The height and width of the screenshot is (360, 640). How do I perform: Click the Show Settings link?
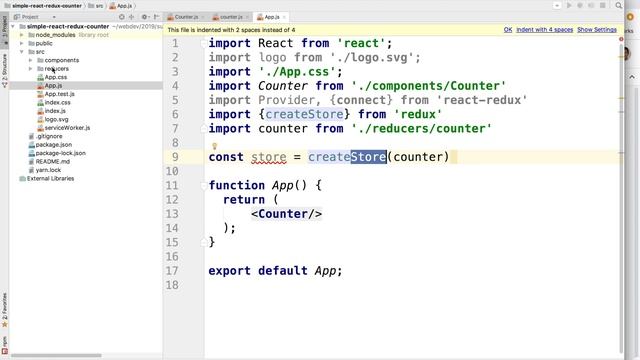tap(597, 30)
